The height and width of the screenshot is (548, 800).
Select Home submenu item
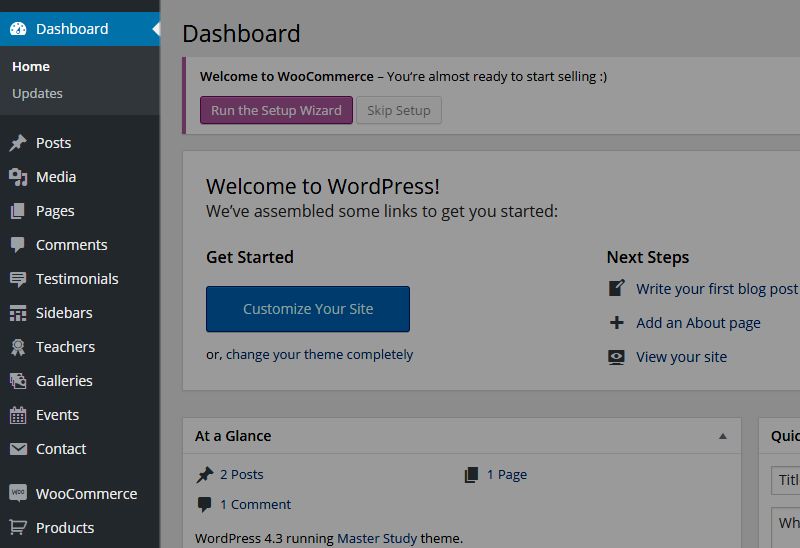[x=31, y=67]
